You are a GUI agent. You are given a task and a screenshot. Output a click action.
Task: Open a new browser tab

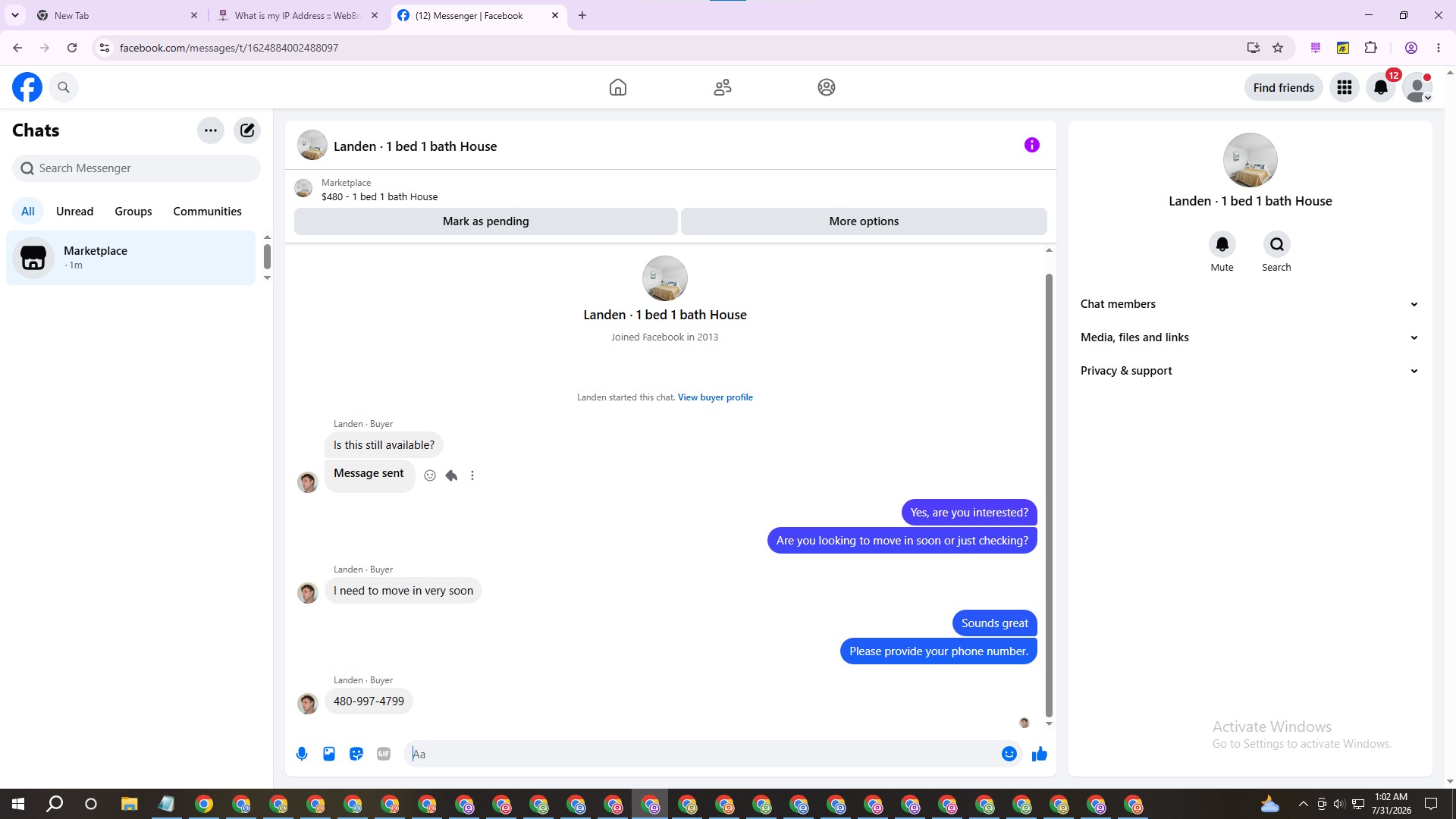click(582, 15)
